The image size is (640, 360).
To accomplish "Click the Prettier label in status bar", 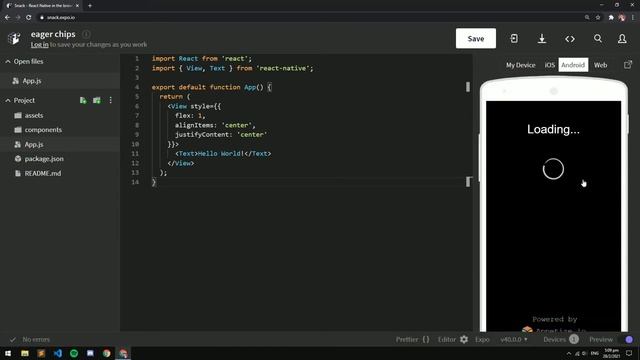I will tap(407, 339).
